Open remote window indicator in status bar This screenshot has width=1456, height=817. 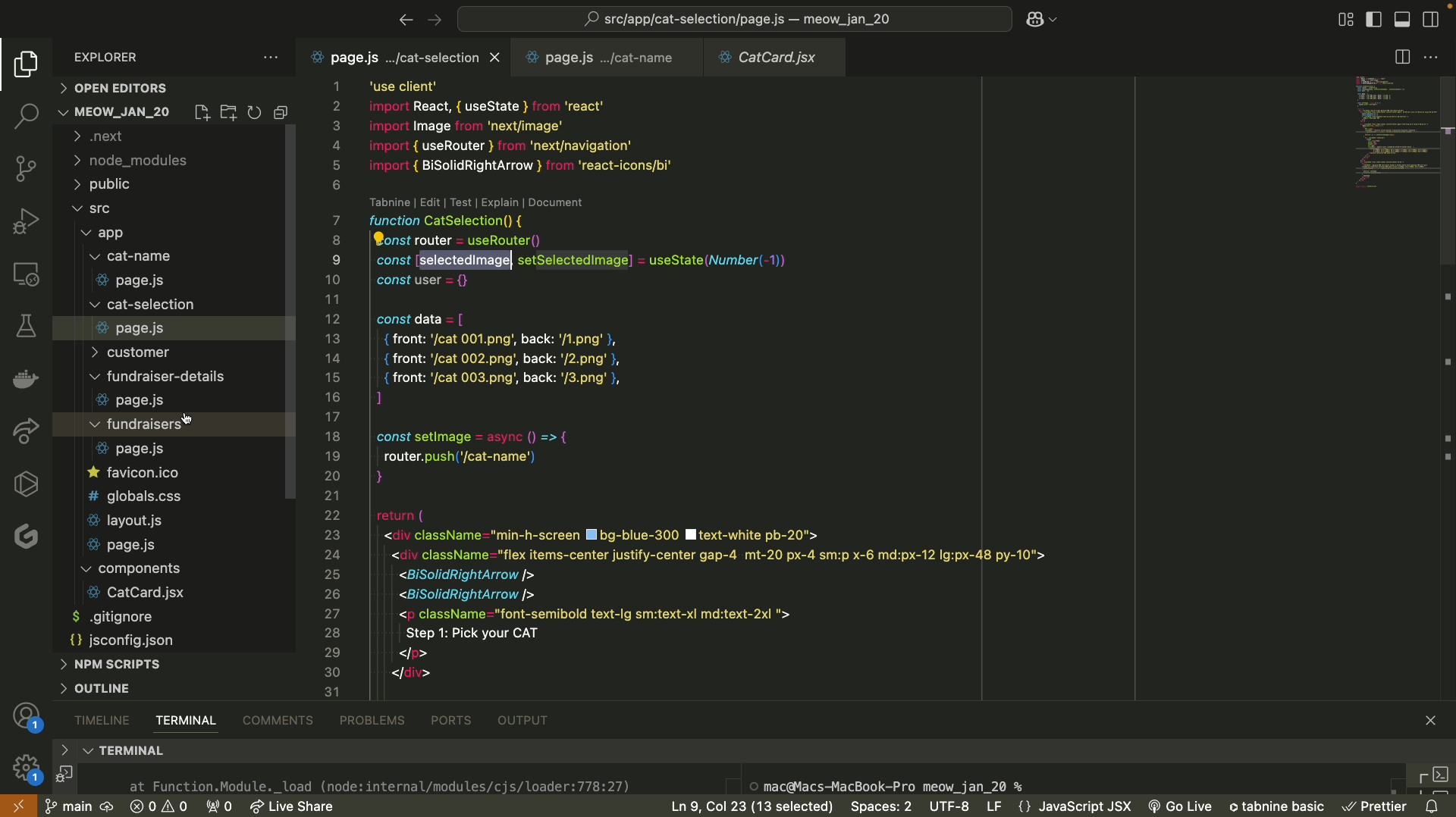pyautogui.click(x=18, y=806)
